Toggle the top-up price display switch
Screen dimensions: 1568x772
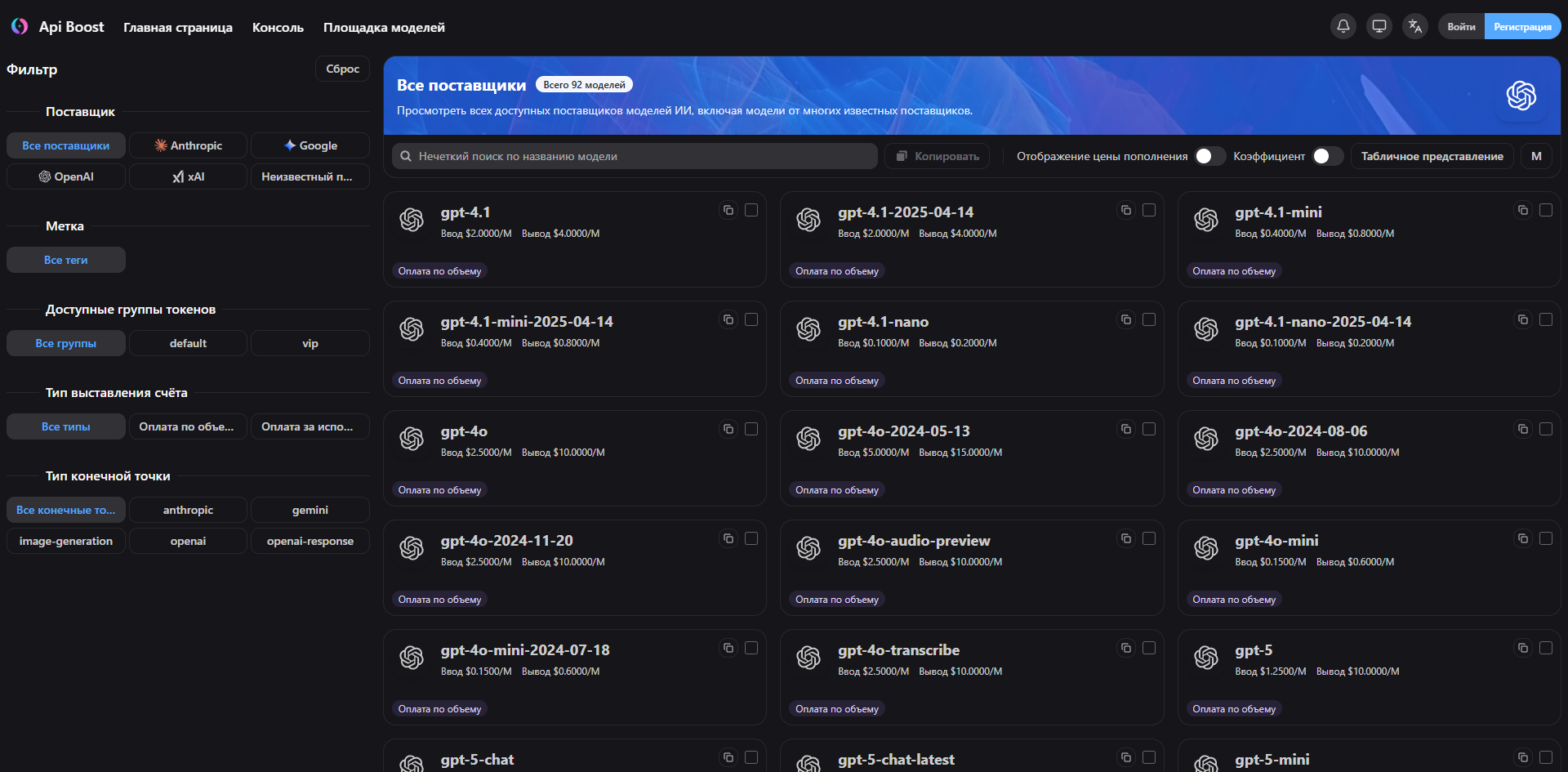pyautogui.click(x=1209, y=156)
